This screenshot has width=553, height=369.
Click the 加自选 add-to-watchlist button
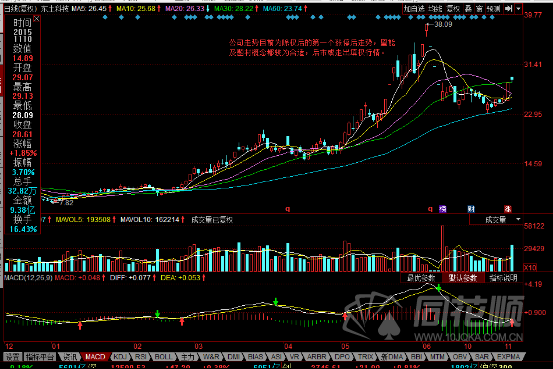pos(414,9)
